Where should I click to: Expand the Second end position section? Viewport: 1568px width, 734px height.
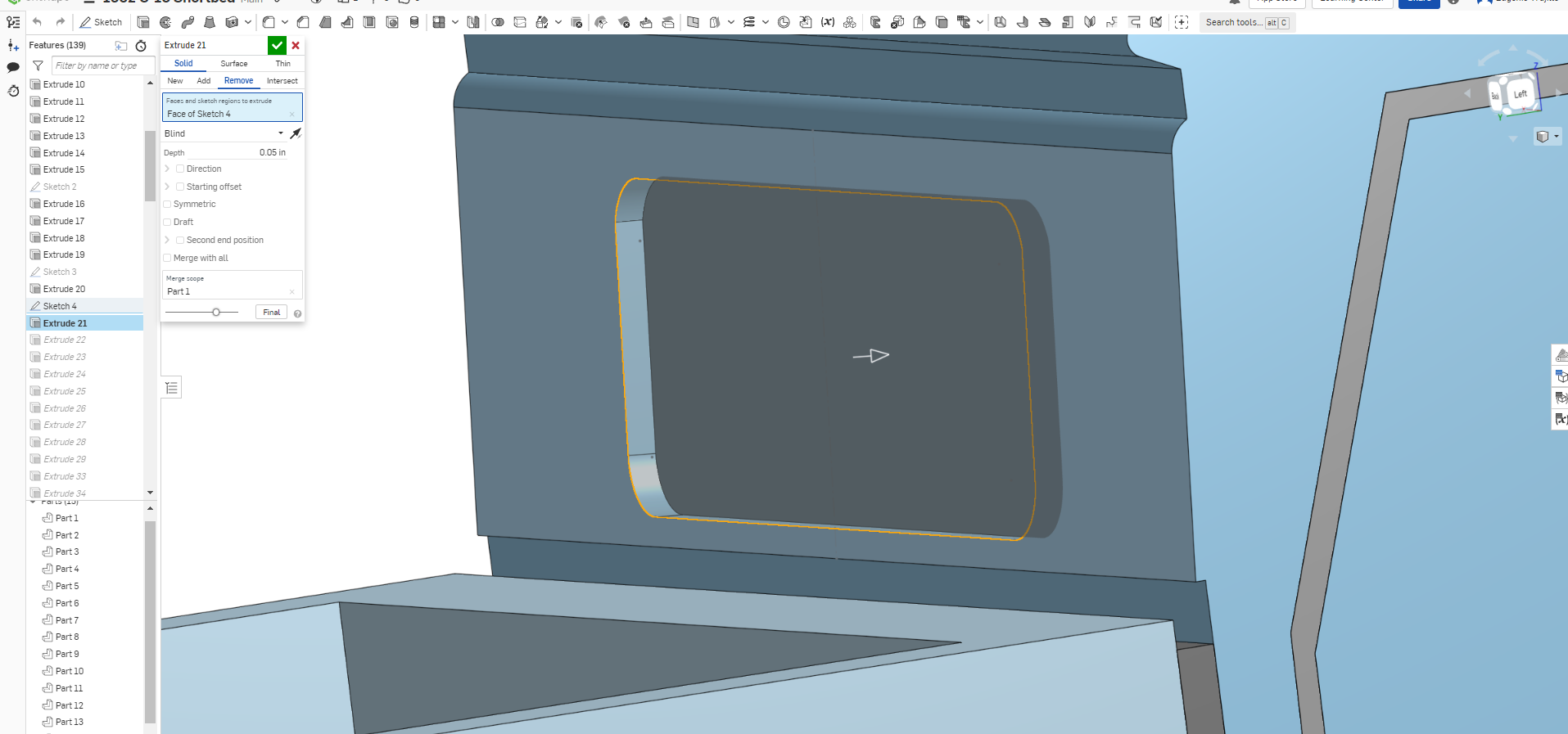coord(167,241)
